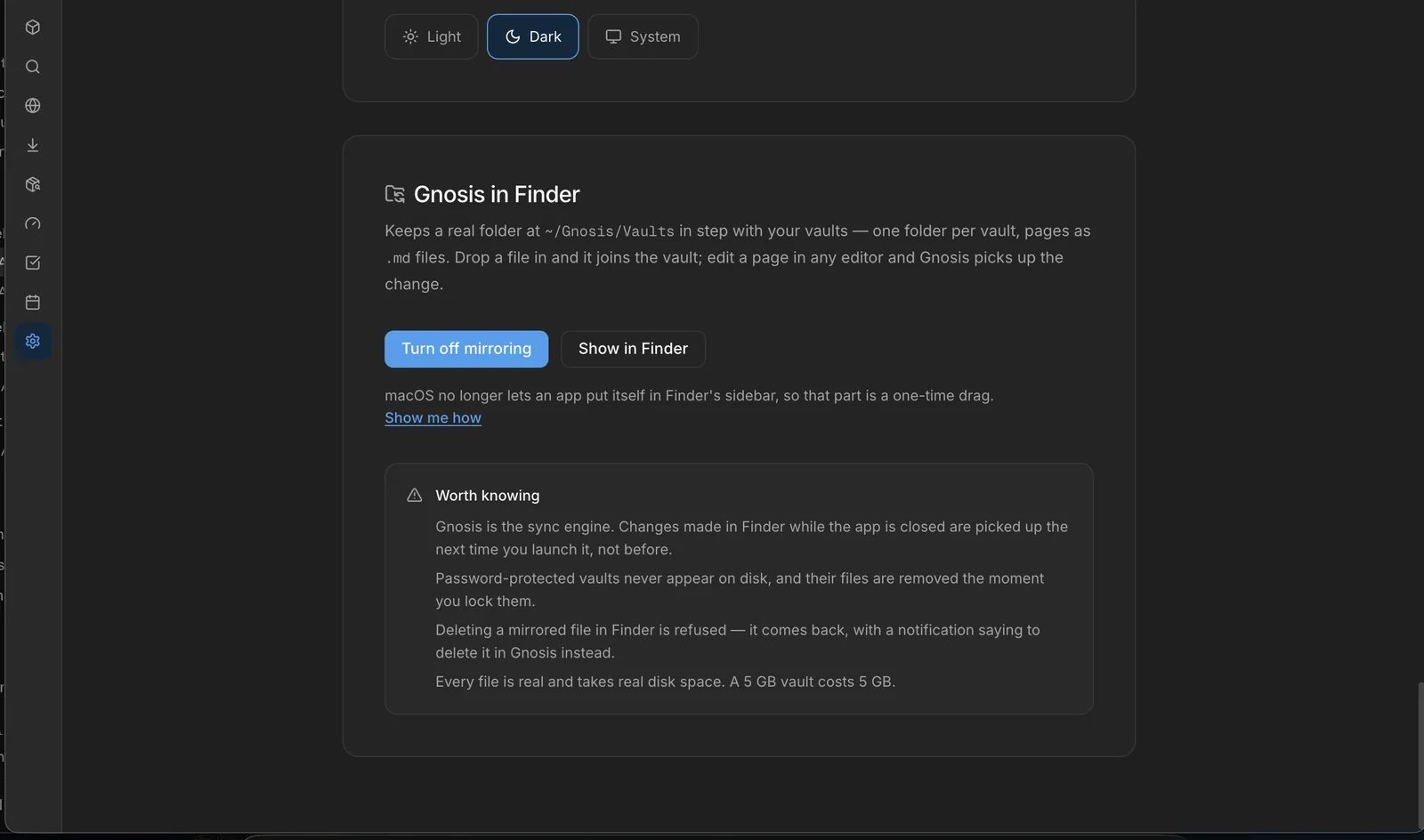Click the folder sync icon beside Gnosis in Finder
1424x840 pixels.
click(395, 194)
